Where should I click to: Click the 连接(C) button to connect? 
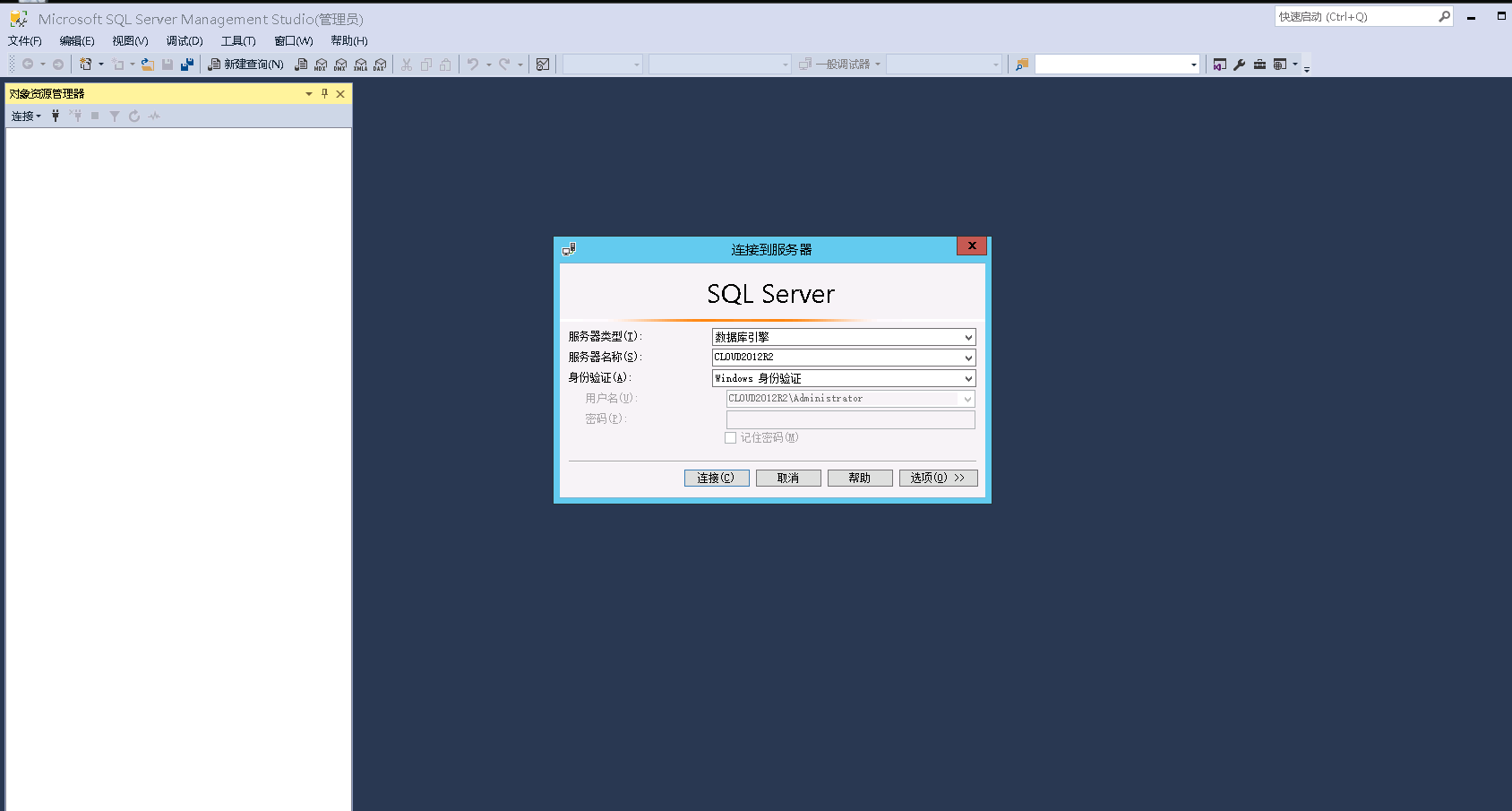click(x=715, y=478)
